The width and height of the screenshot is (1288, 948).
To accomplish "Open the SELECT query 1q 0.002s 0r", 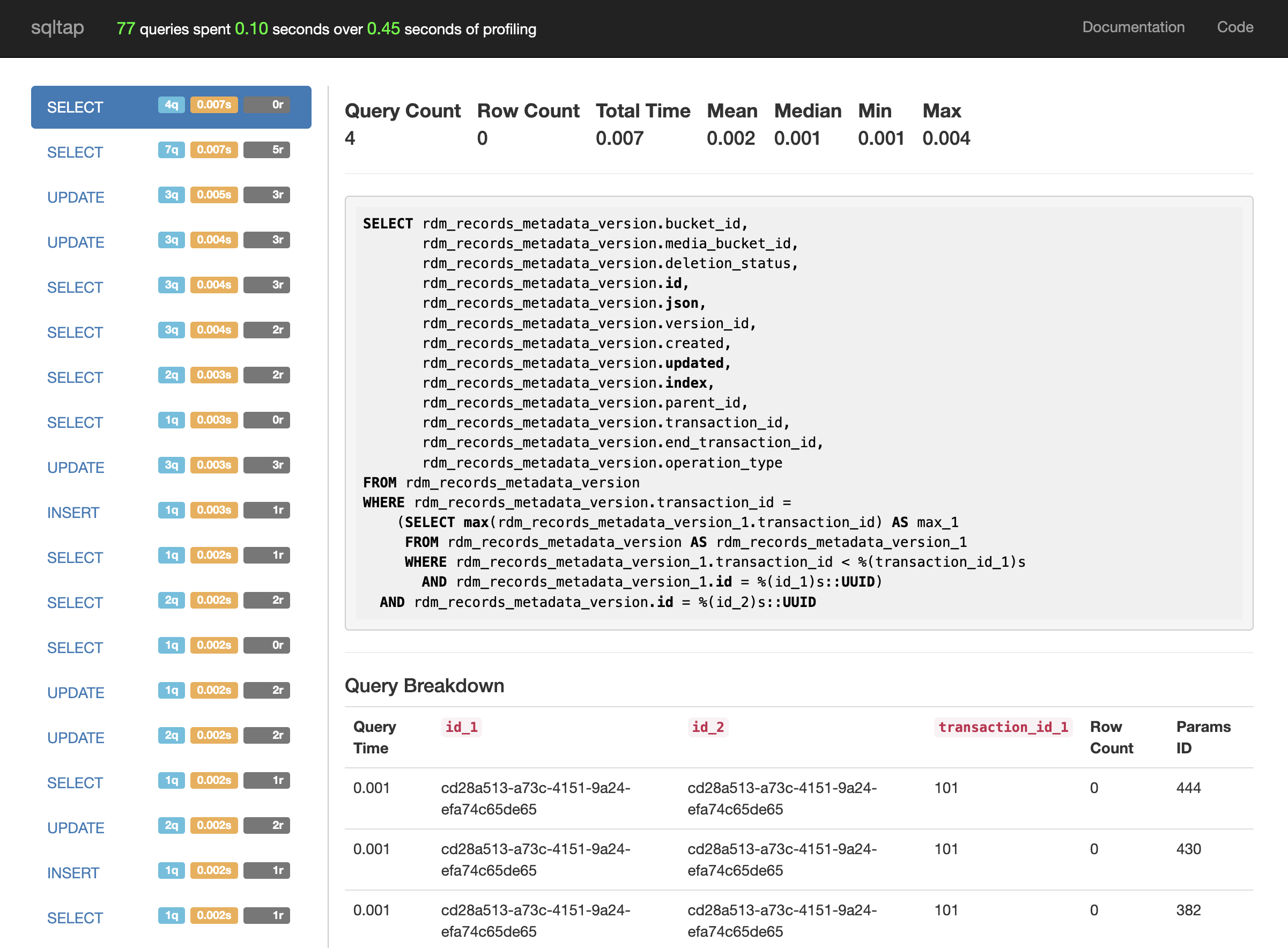I will tap(171, 647).
